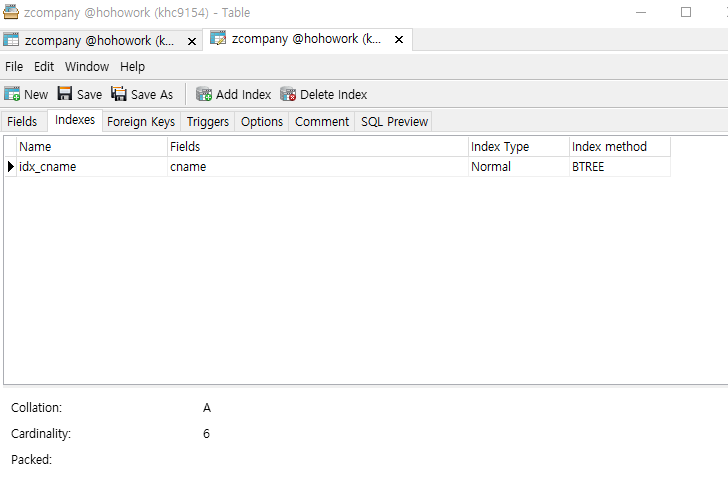This screenshot has width=728, height=495.
Task: Click the Save As button label
Action: tap(152, 94)
